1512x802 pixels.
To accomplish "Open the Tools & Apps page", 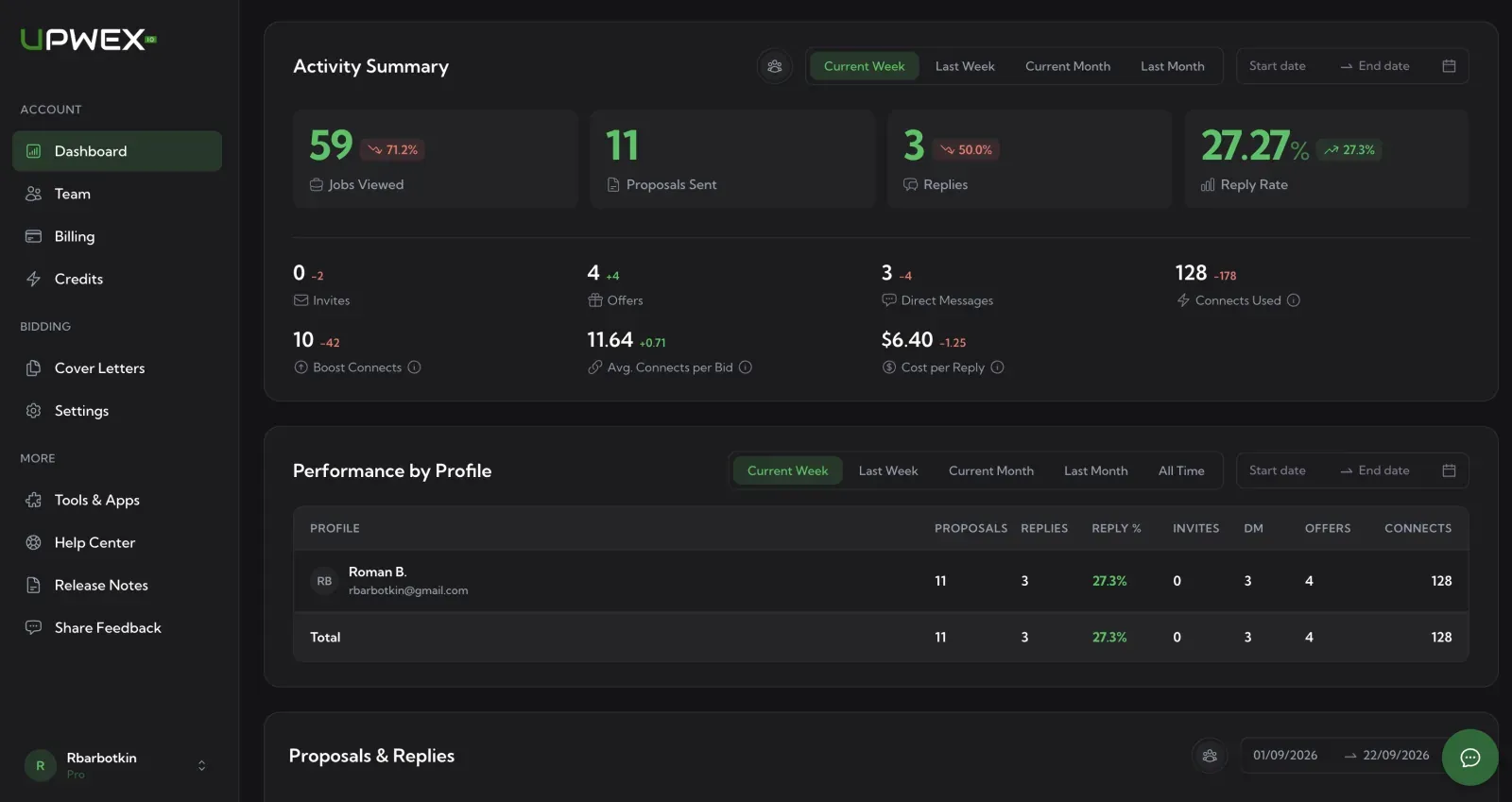I will [x=117, y=500].
